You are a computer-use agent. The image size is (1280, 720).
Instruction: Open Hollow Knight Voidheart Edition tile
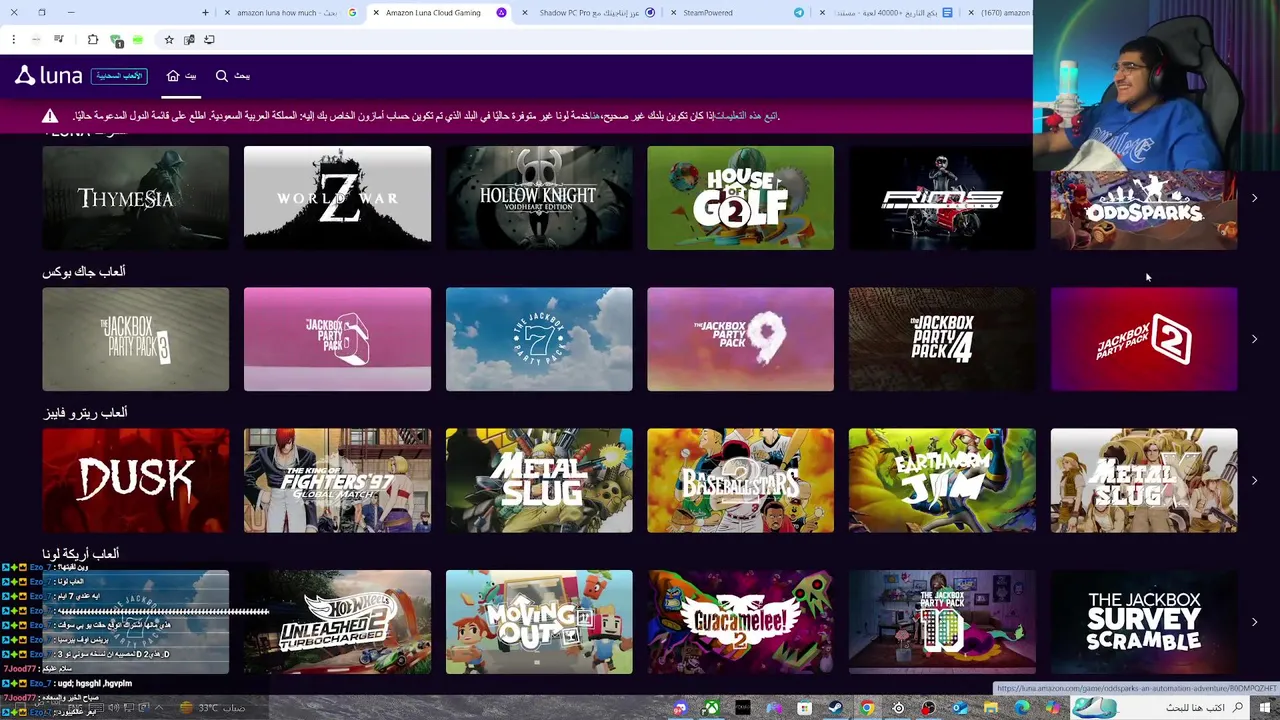click(539, 198)
